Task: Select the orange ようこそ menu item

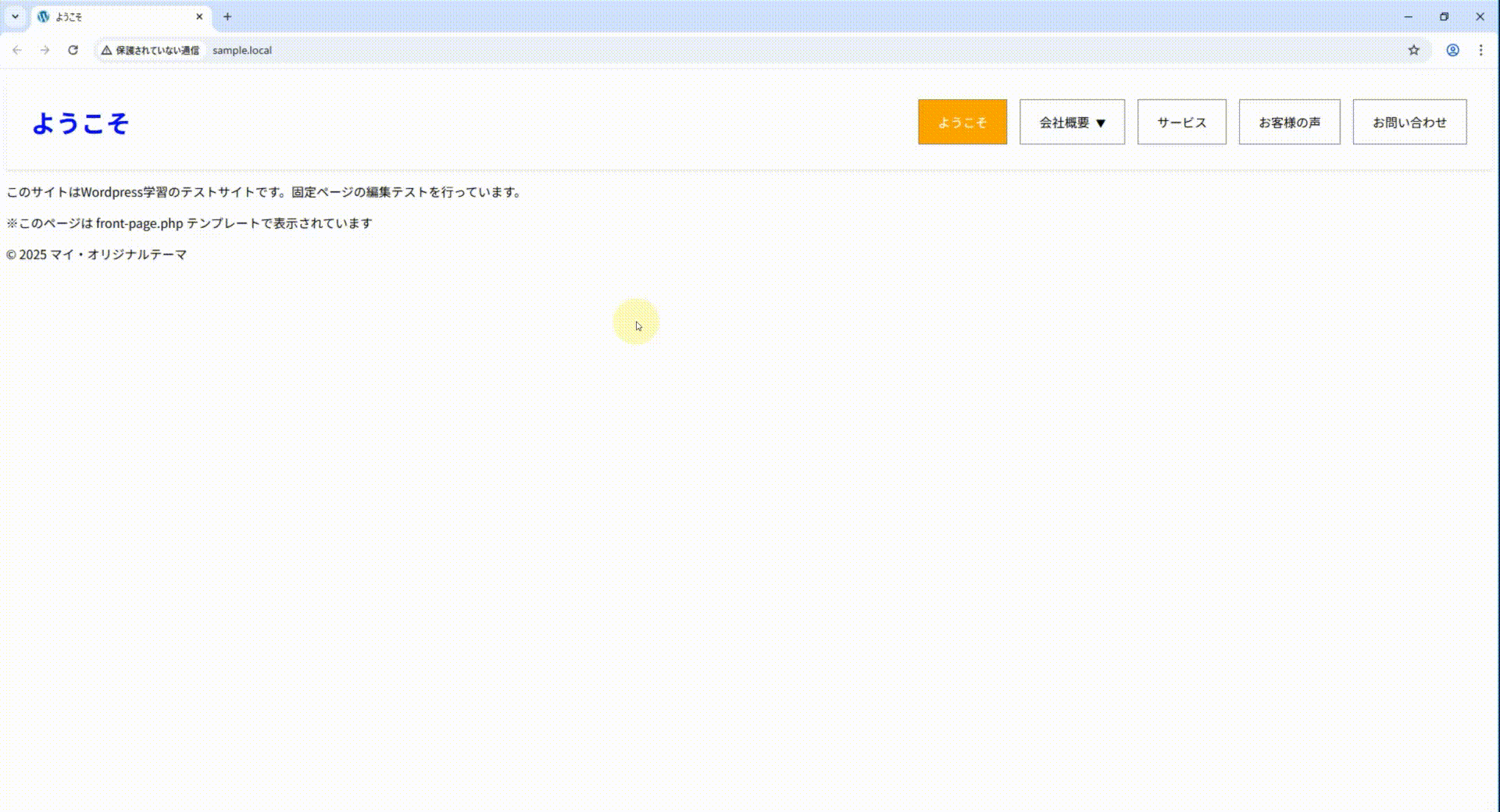Action: [x=962, y=122]
